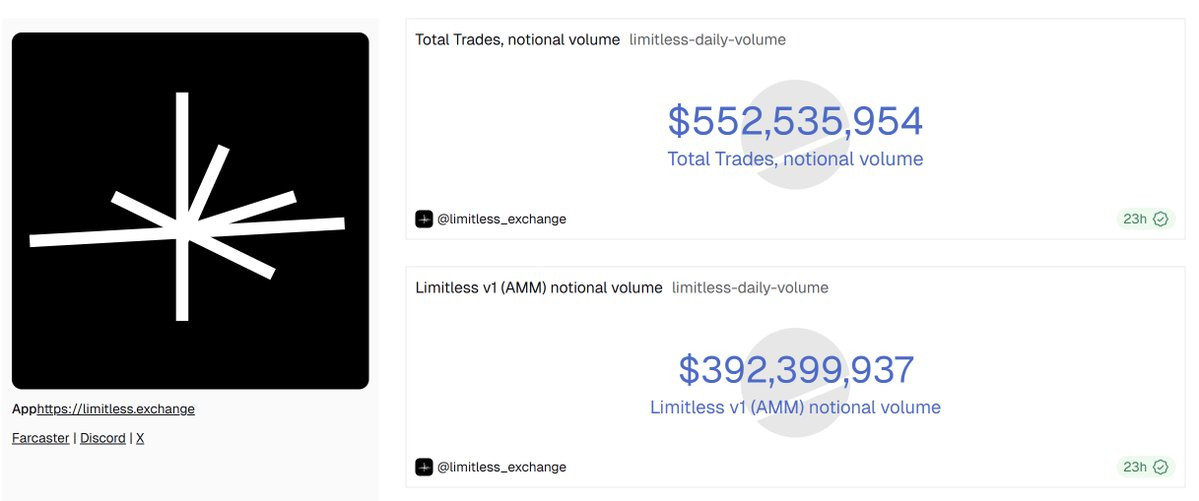1199x501 pixels.
Task: Click the verified checkmark icon in the Total Trades panel
Action: pyautogui.click(x=1161, y=220)
